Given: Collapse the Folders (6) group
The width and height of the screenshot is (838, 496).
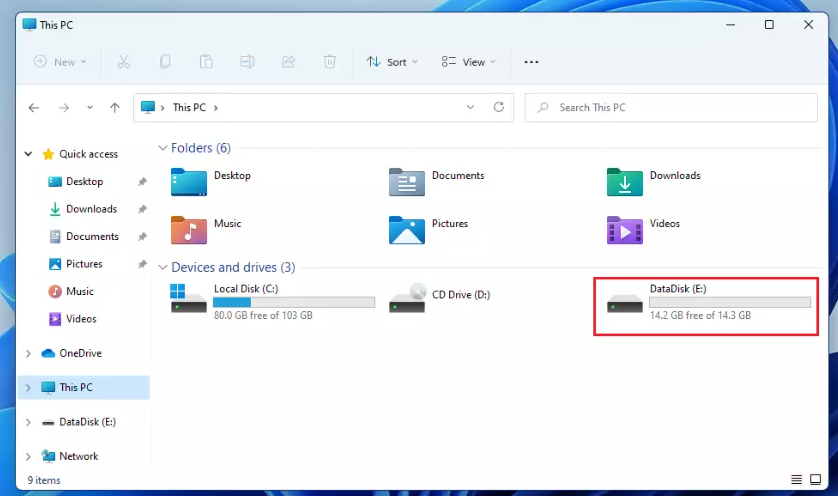Looking at the screenshot, I should (x=162, y=148).
